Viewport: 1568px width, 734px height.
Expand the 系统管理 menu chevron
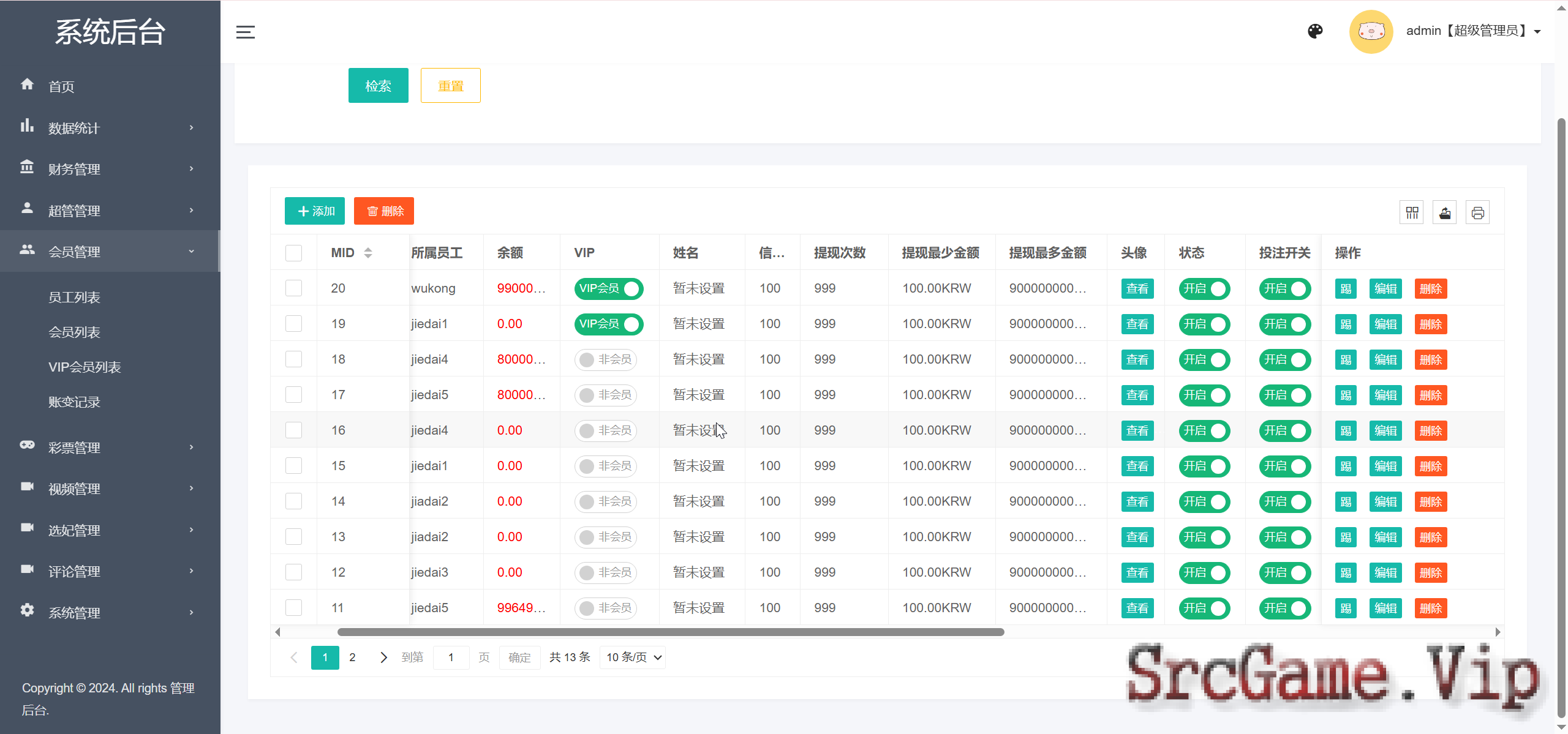click(191, 612)
